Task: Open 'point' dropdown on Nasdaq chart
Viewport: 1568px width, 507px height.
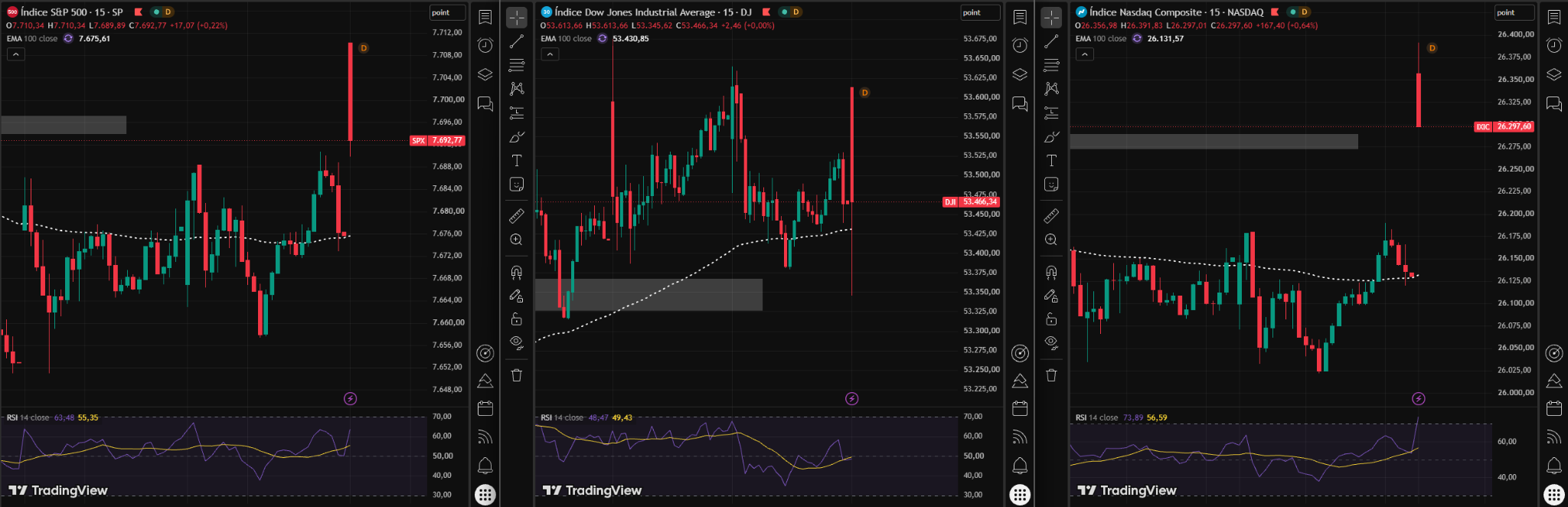Action: 1514,12
